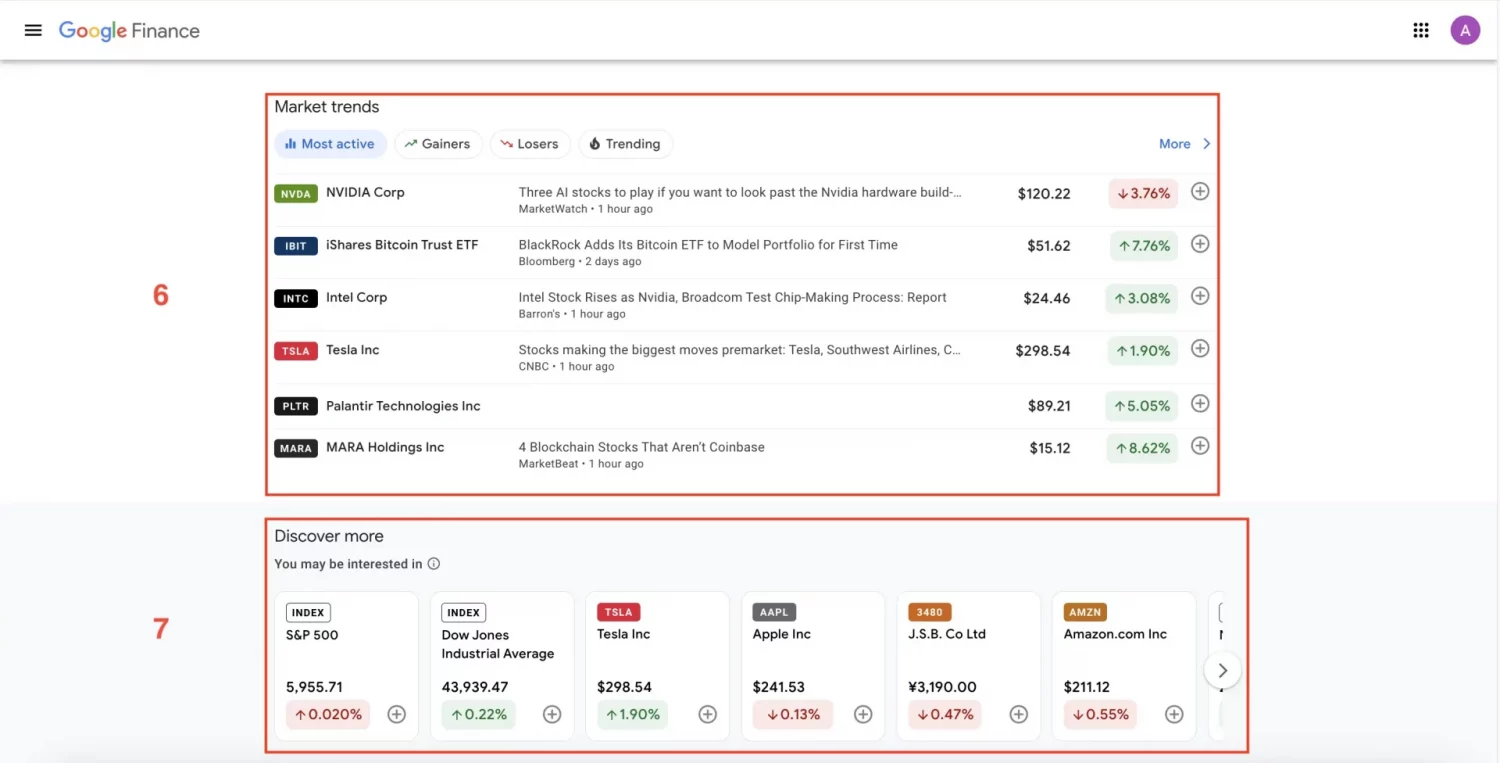Screen dimensions: 1500x763
Task: Add Palantir Technologies to watchlist
Action: coord(1200,404)
